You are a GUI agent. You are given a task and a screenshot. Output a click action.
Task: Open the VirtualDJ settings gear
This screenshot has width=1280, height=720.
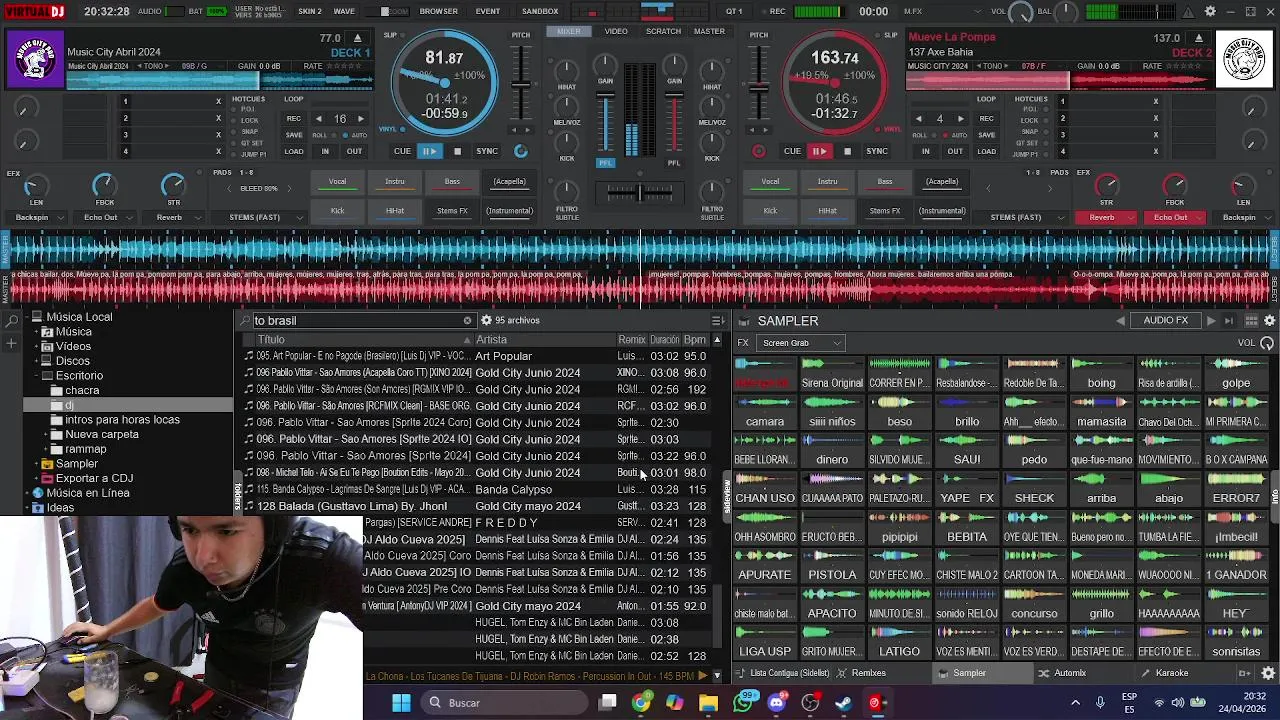click(1210, 11)
